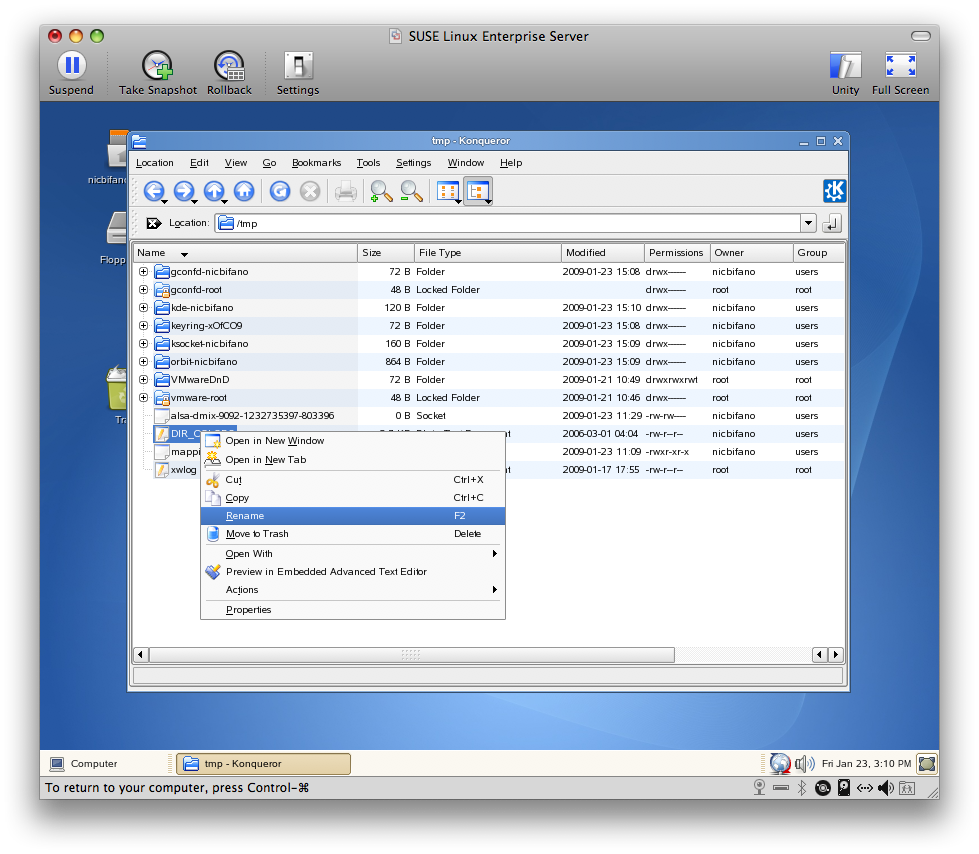This screenshot has width=979, height=854.
Task: Expand the gconfd-nicbifano folder
Action: pyautogui.click(x=144, y=272)
